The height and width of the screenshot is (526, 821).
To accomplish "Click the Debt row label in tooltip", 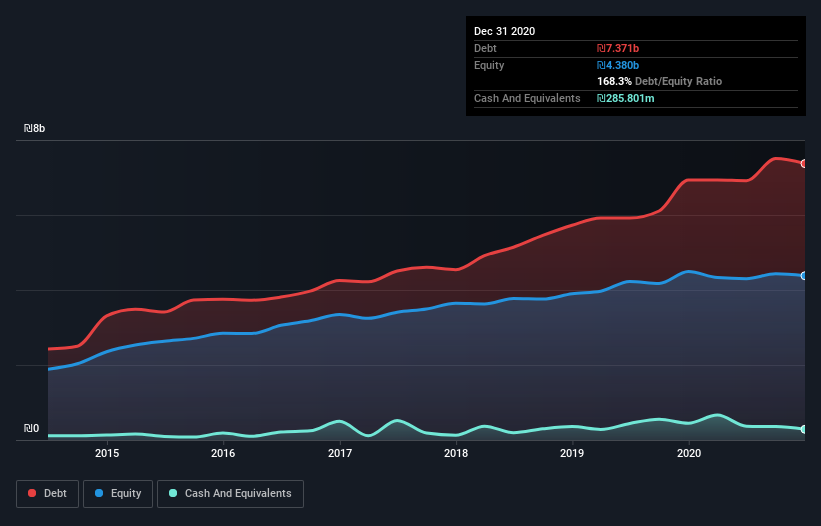I will (485, 48).
